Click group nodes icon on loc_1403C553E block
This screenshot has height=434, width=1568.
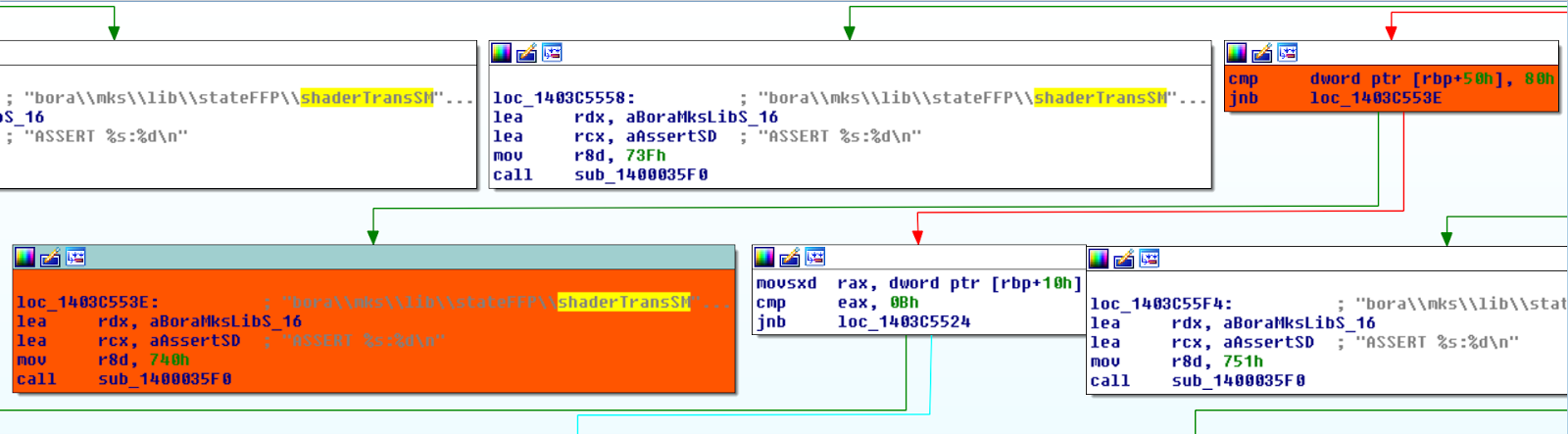[x=75, y=257]
